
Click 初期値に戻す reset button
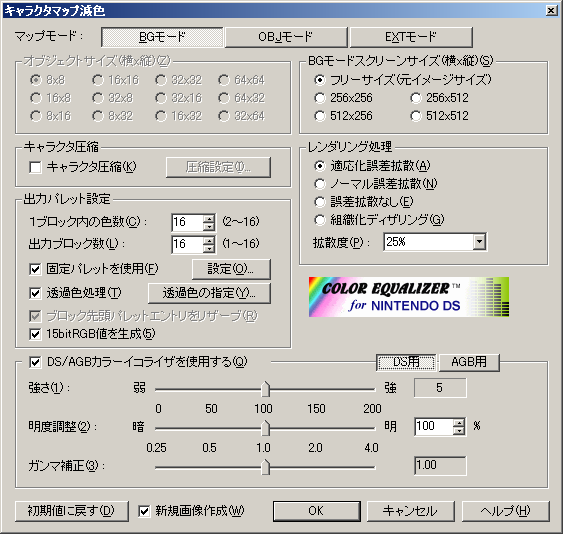(71, 511)
